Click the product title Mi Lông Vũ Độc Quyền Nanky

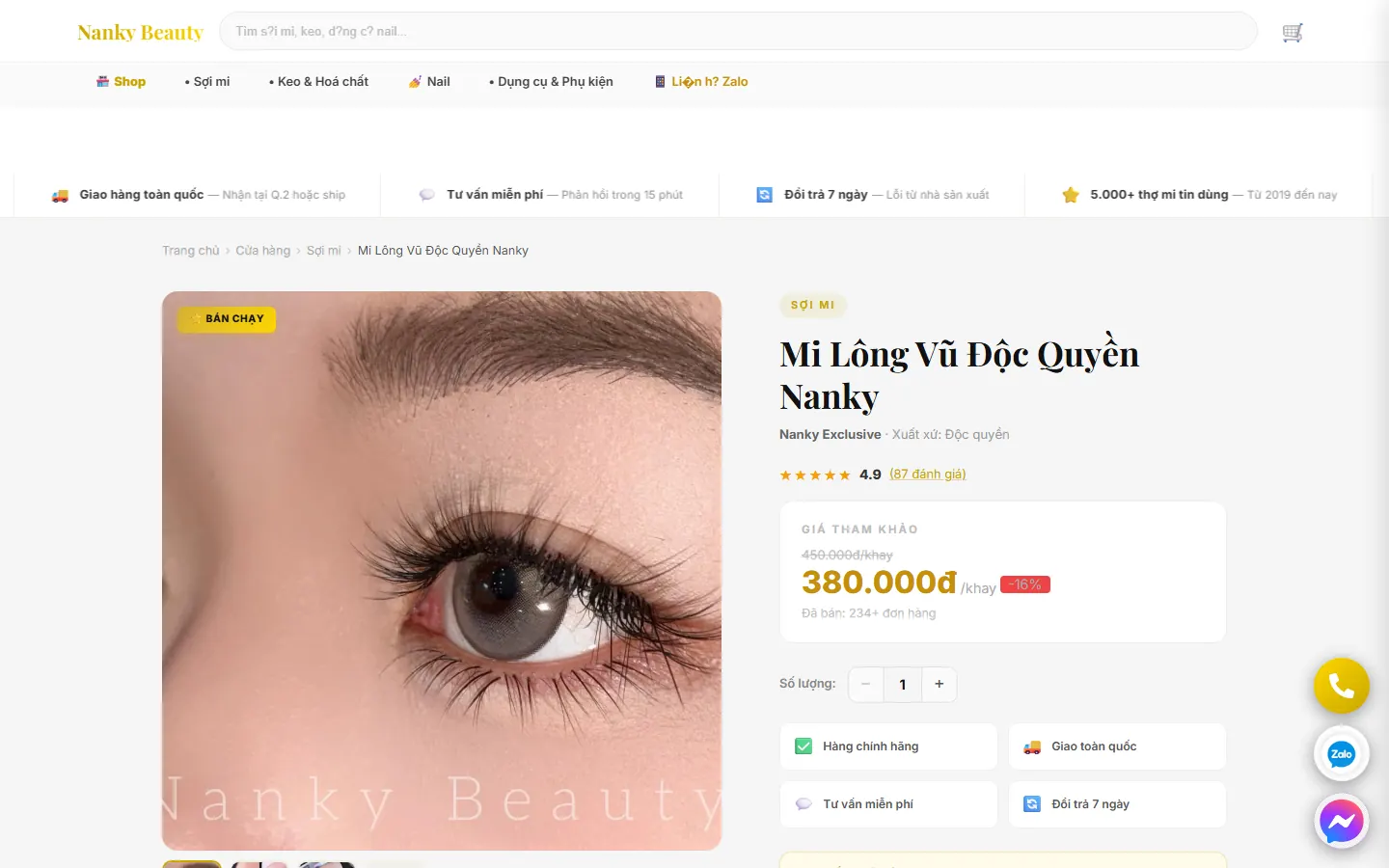(959, 375)
